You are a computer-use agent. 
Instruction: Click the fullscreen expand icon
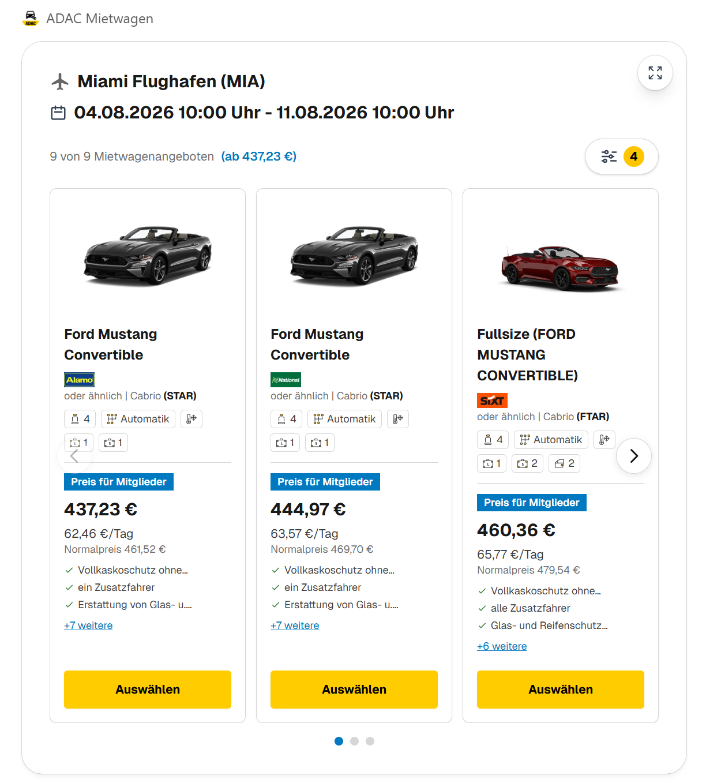point(655,73)
